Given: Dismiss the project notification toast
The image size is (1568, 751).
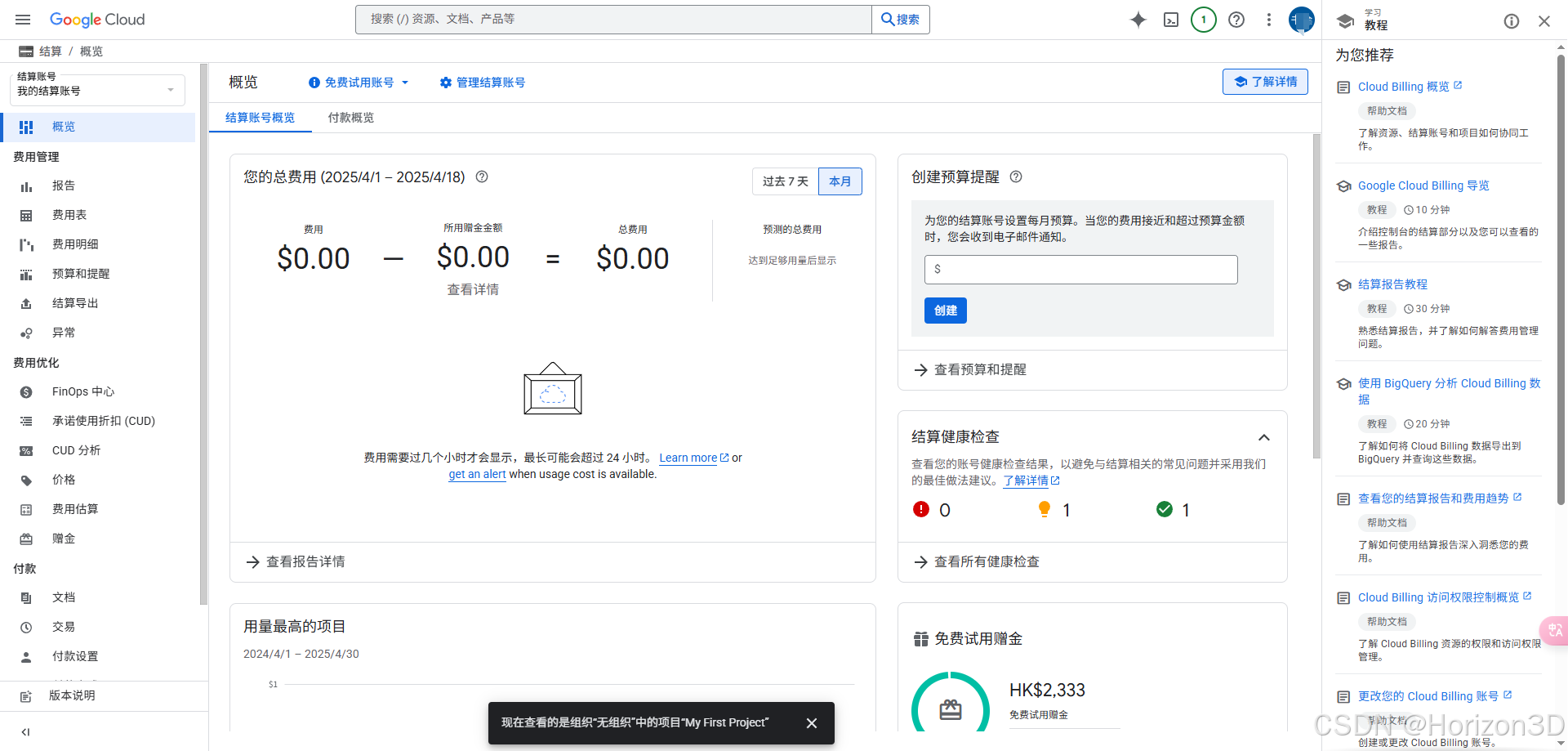Looking at the screenshot, I should (812, 723).
